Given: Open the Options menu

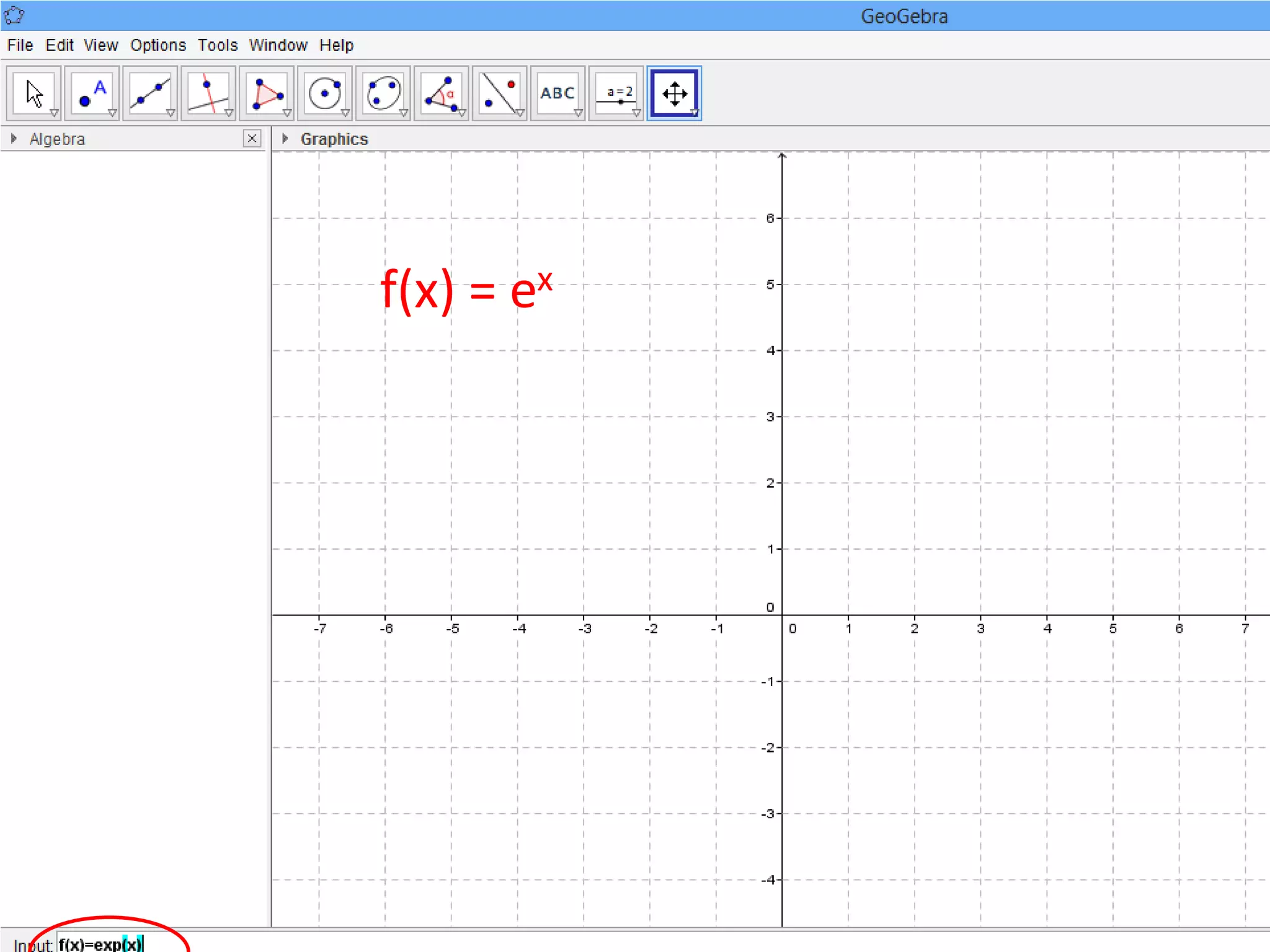Looking at the screenshot, I should pyautogui.click(x=158, y=45).
